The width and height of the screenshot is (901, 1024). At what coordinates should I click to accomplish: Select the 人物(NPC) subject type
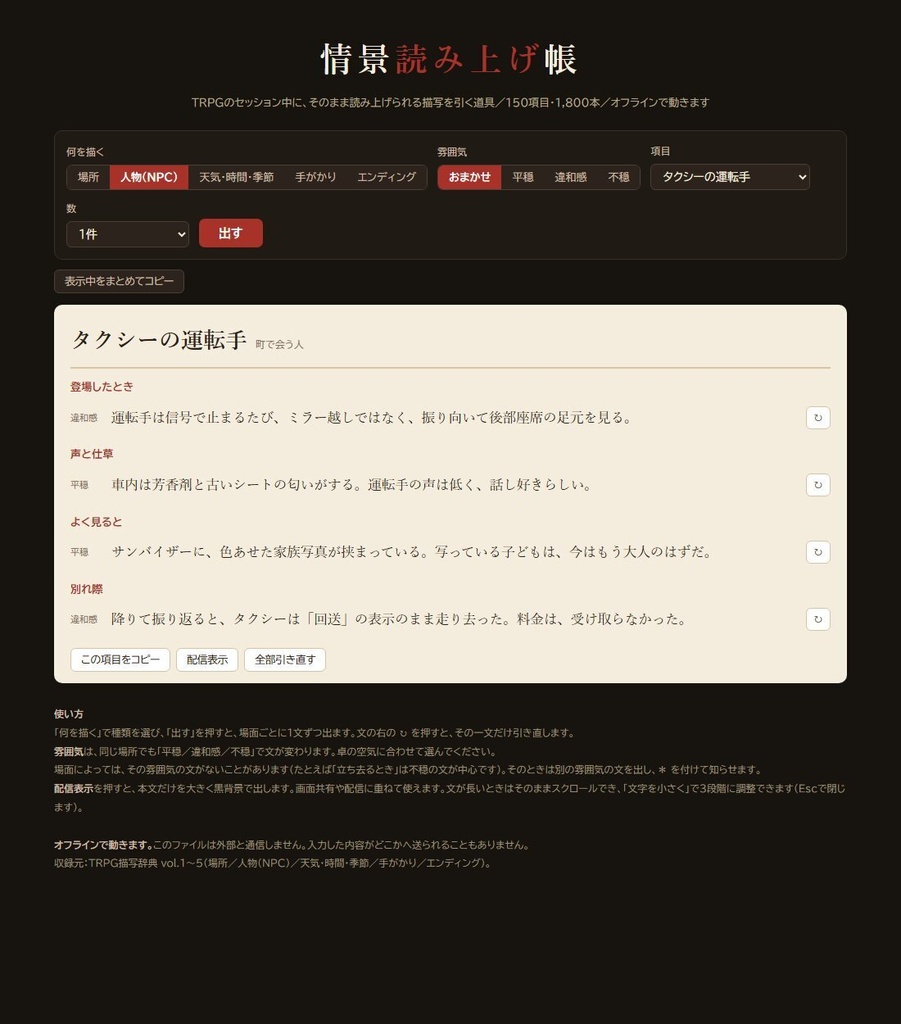coord(149,177)
